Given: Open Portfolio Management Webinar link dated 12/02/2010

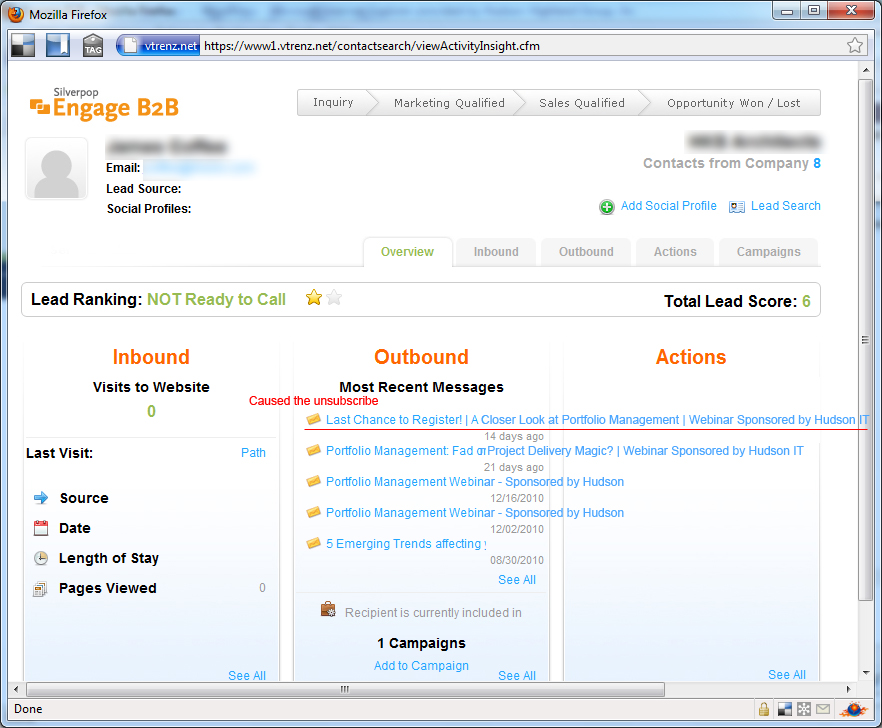Looking at the screenshot, I should [475, 513].
